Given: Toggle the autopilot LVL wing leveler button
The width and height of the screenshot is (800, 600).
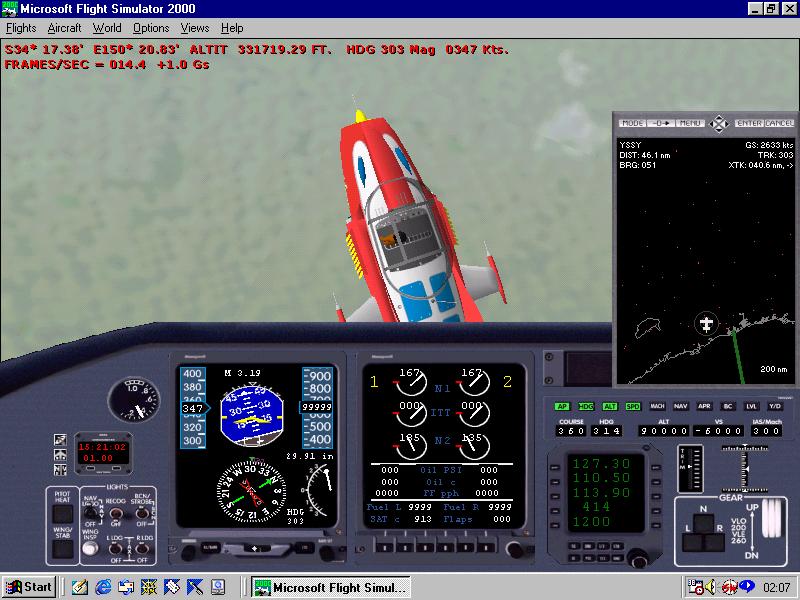Looking at the screenshot, I should 751,407.
